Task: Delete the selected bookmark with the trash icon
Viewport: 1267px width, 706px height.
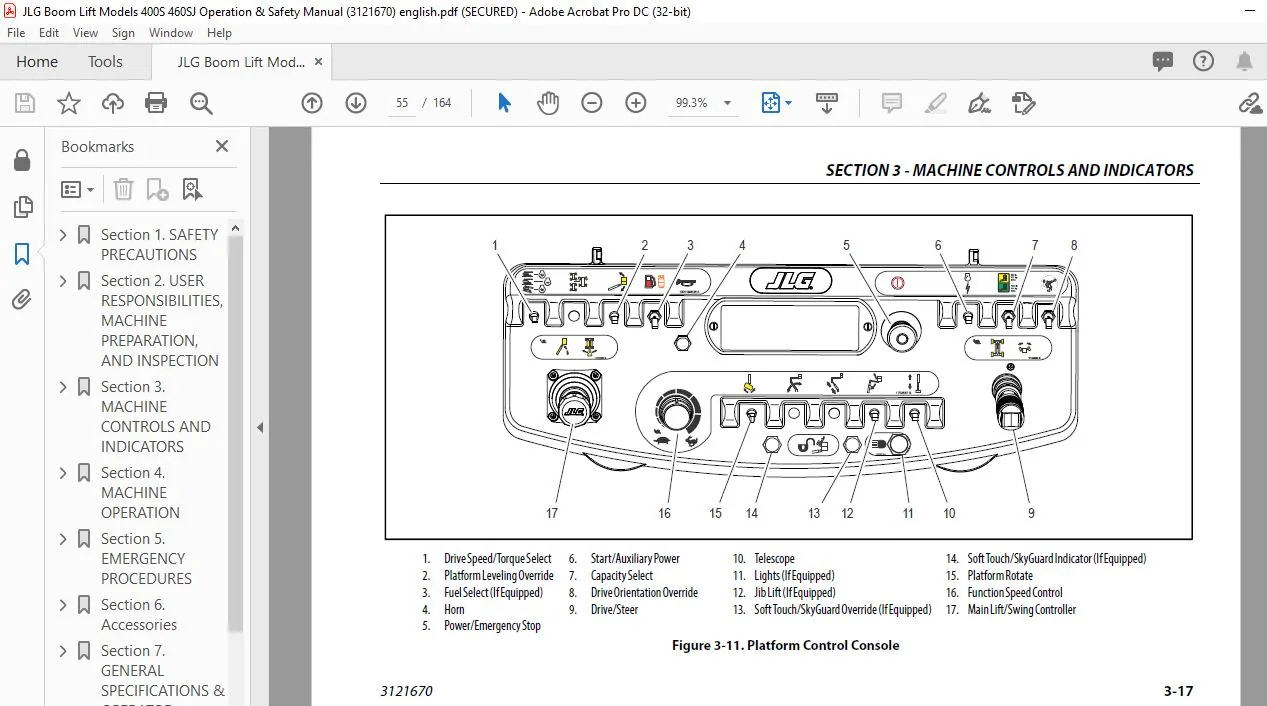Action: coord(123,189)
